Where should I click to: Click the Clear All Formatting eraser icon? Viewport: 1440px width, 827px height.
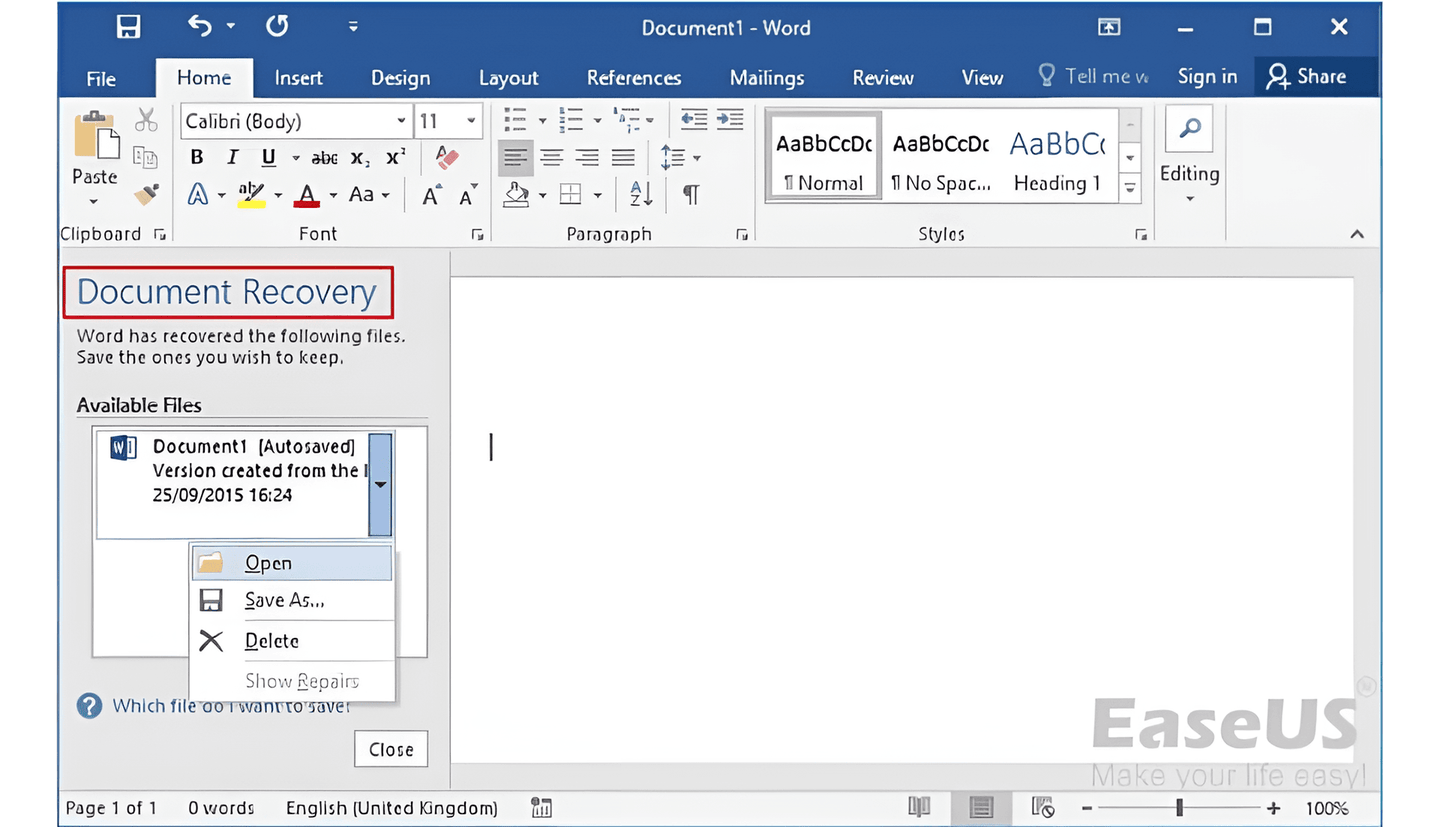click(447, 158)
